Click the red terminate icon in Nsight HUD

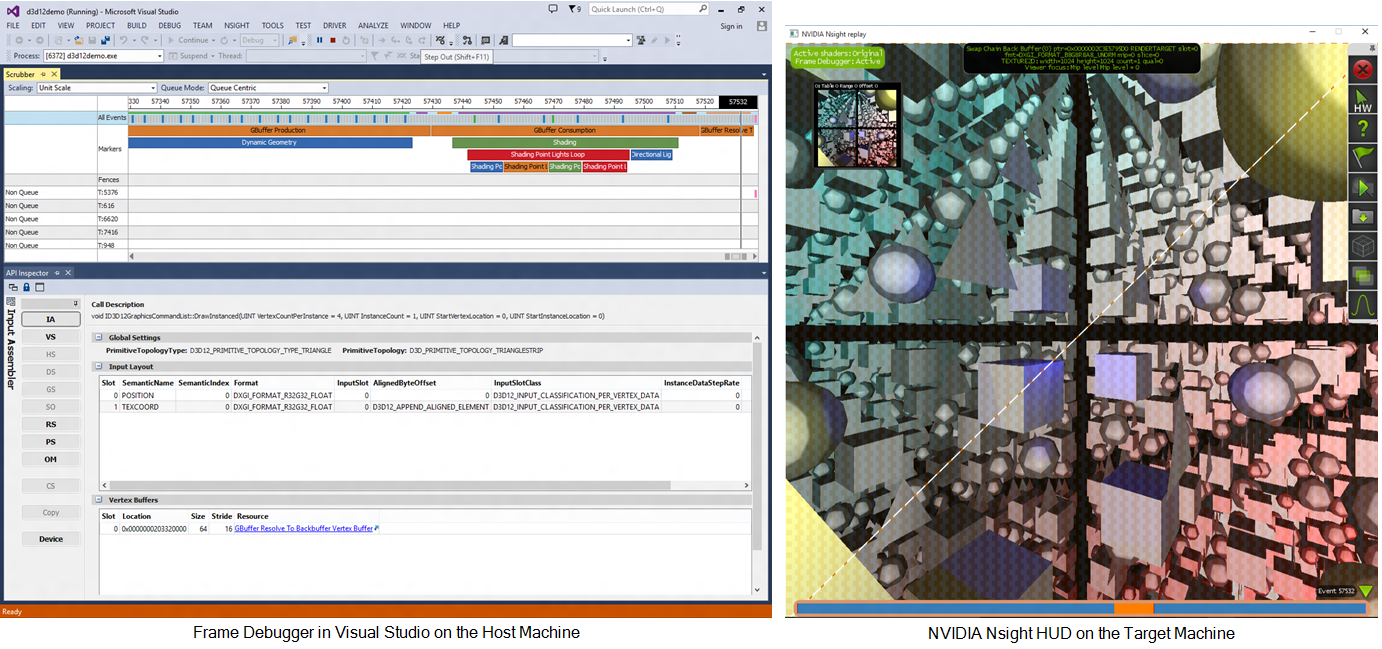1362,69
